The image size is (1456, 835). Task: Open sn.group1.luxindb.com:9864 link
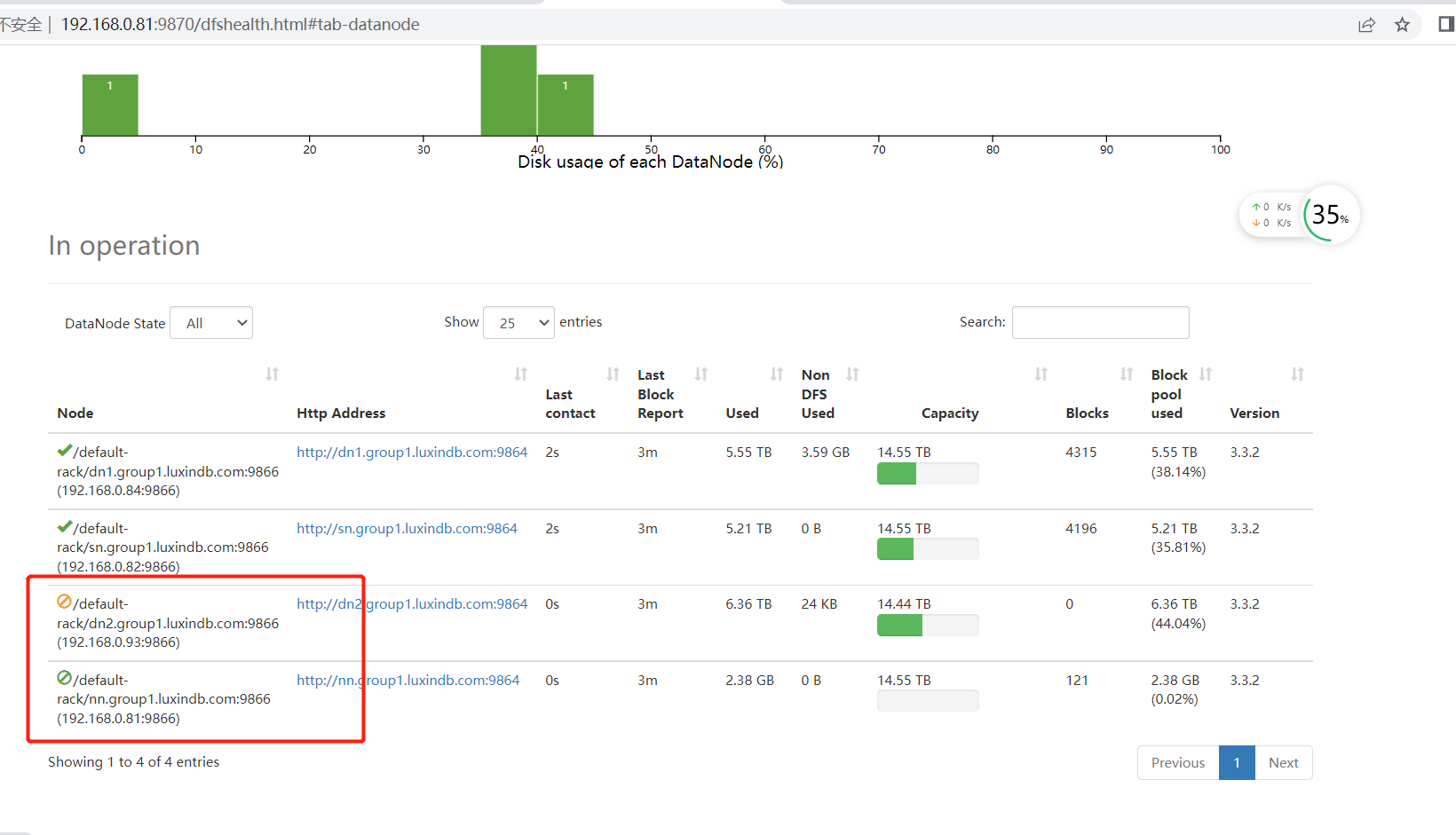pos(407,529)
